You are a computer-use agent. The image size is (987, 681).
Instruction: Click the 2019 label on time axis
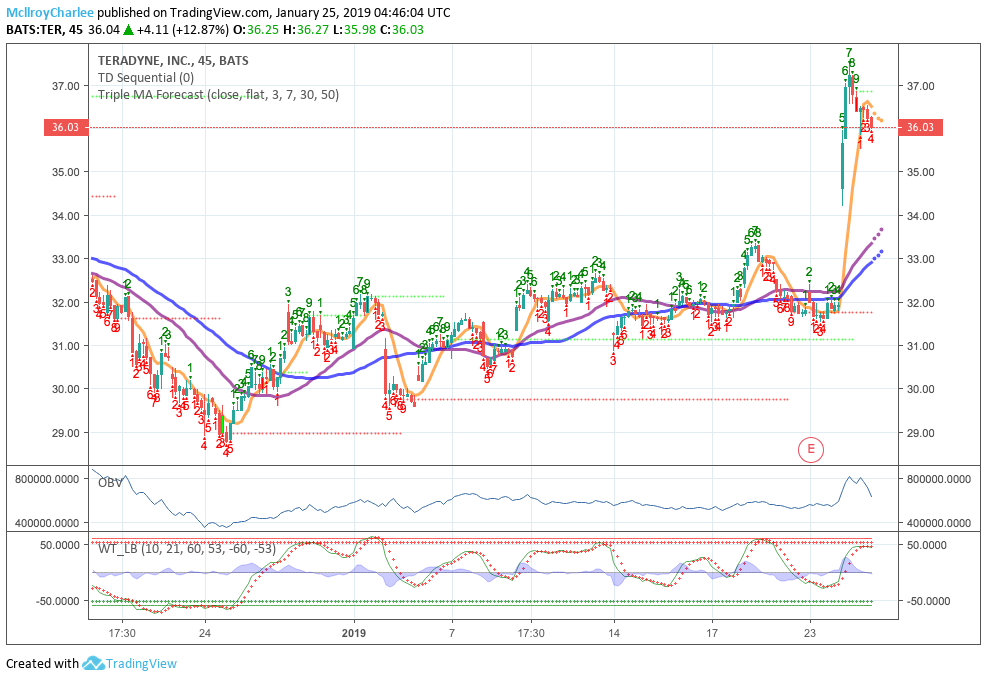coord(354,633)
